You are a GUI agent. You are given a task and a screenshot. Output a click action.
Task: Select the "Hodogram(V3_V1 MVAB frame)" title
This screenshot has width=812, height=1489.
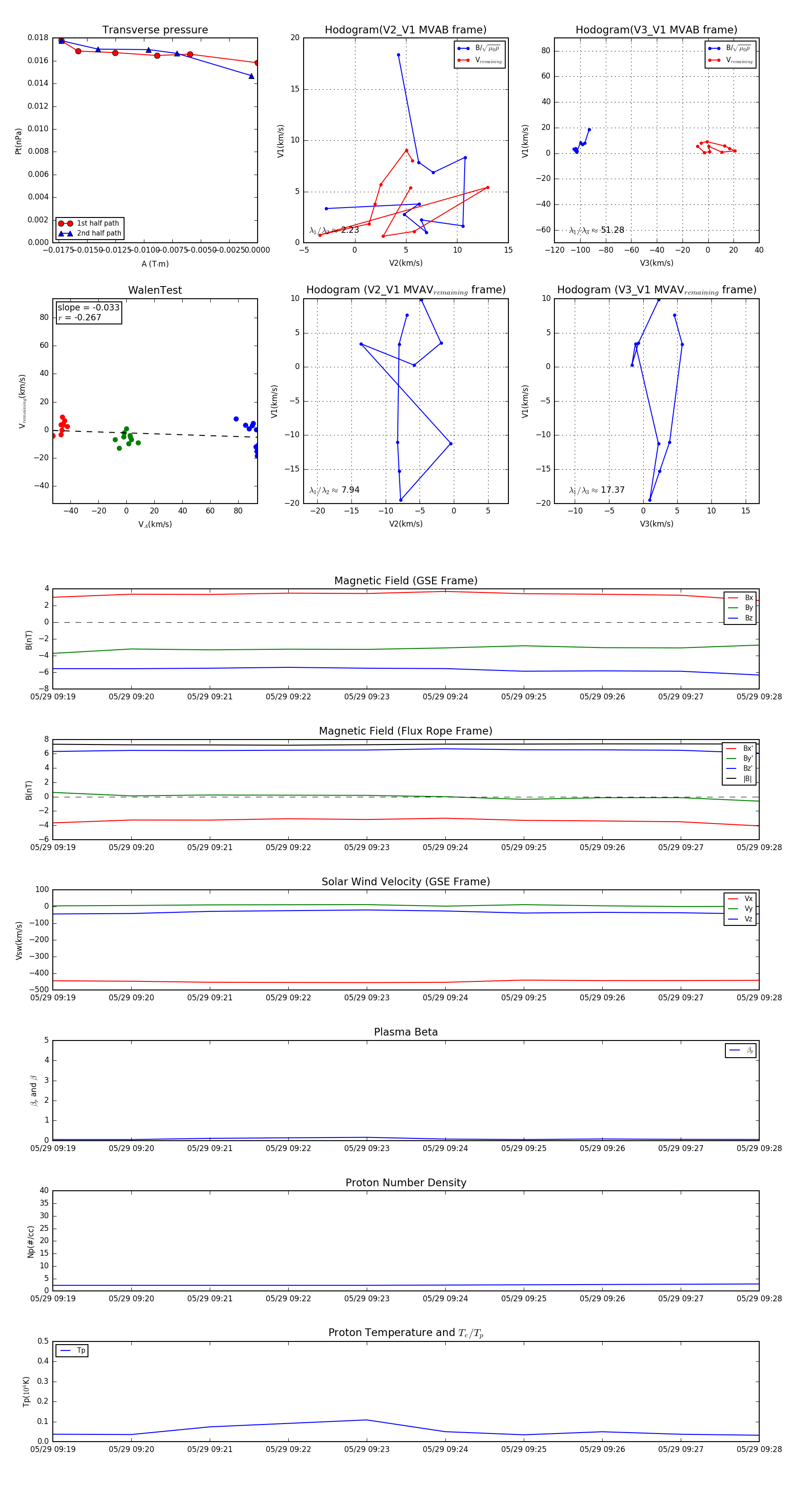(656, 30)
